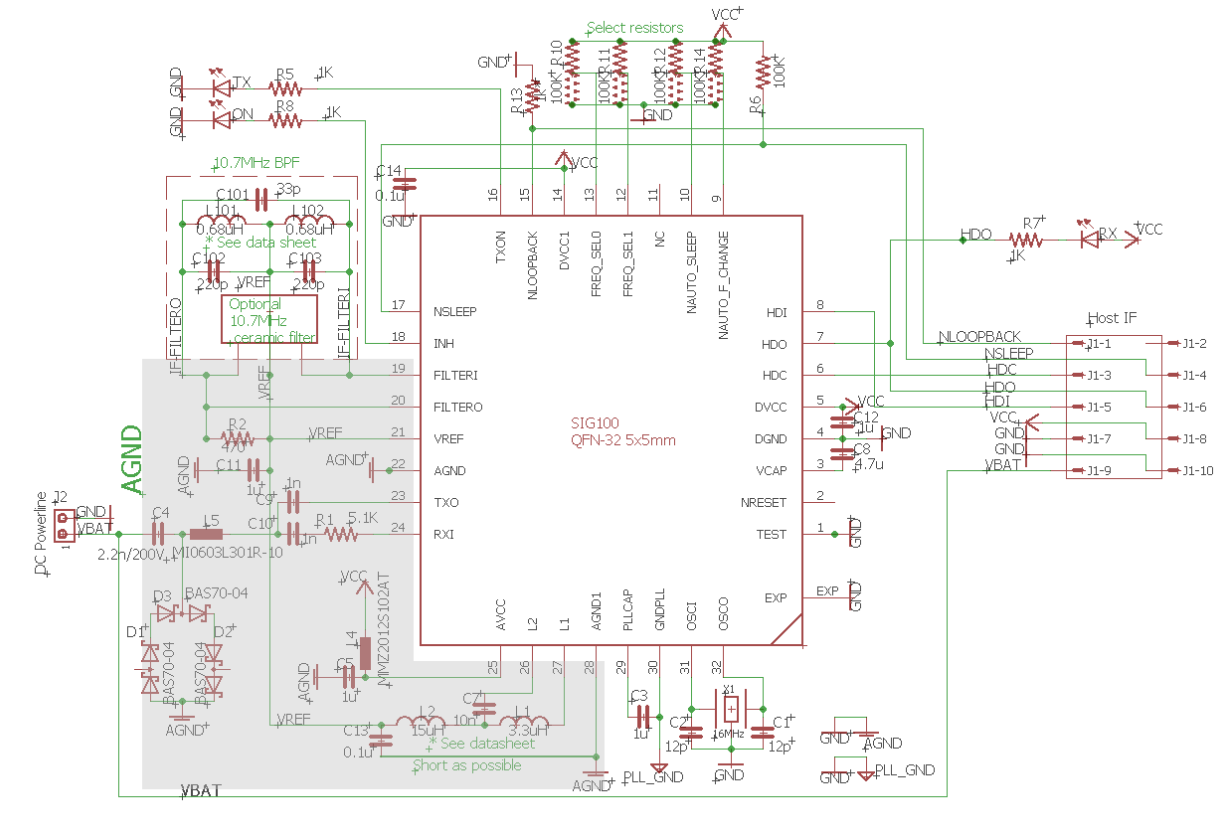Click capacitor C14 0.1u symbol
The image size is (1224, 817).
coord(408,184)
